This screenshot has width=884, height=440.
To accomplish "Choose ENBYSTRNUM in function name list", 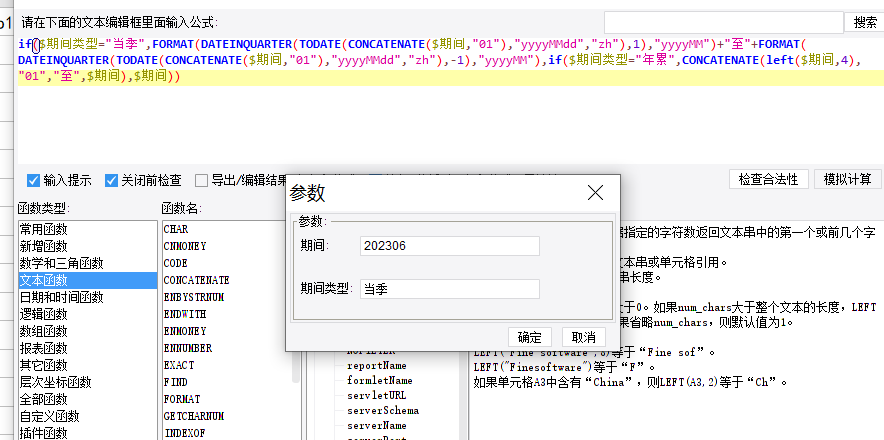I will [194, 297].
